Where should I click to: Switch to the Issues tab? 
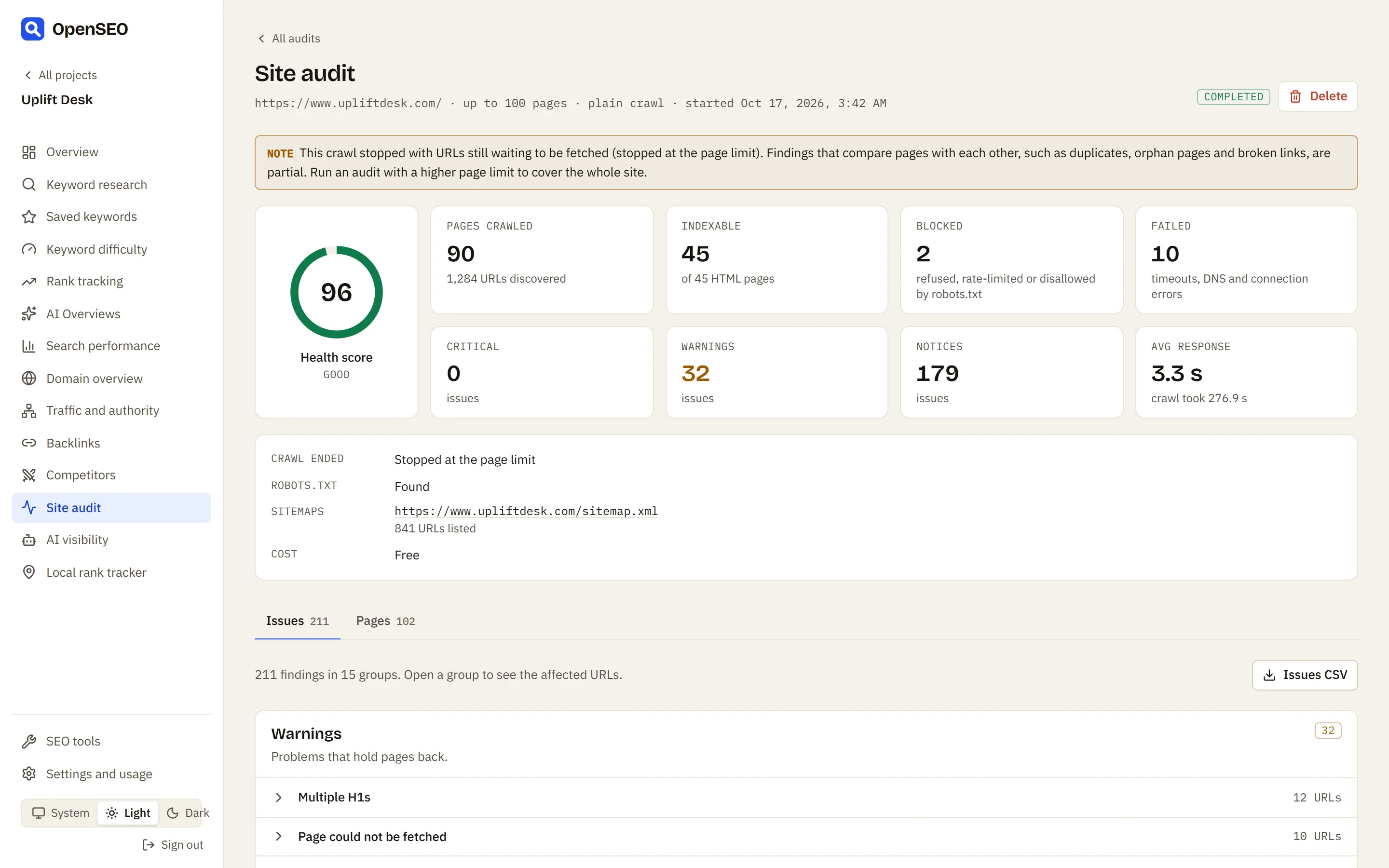(x=297, y=621)
